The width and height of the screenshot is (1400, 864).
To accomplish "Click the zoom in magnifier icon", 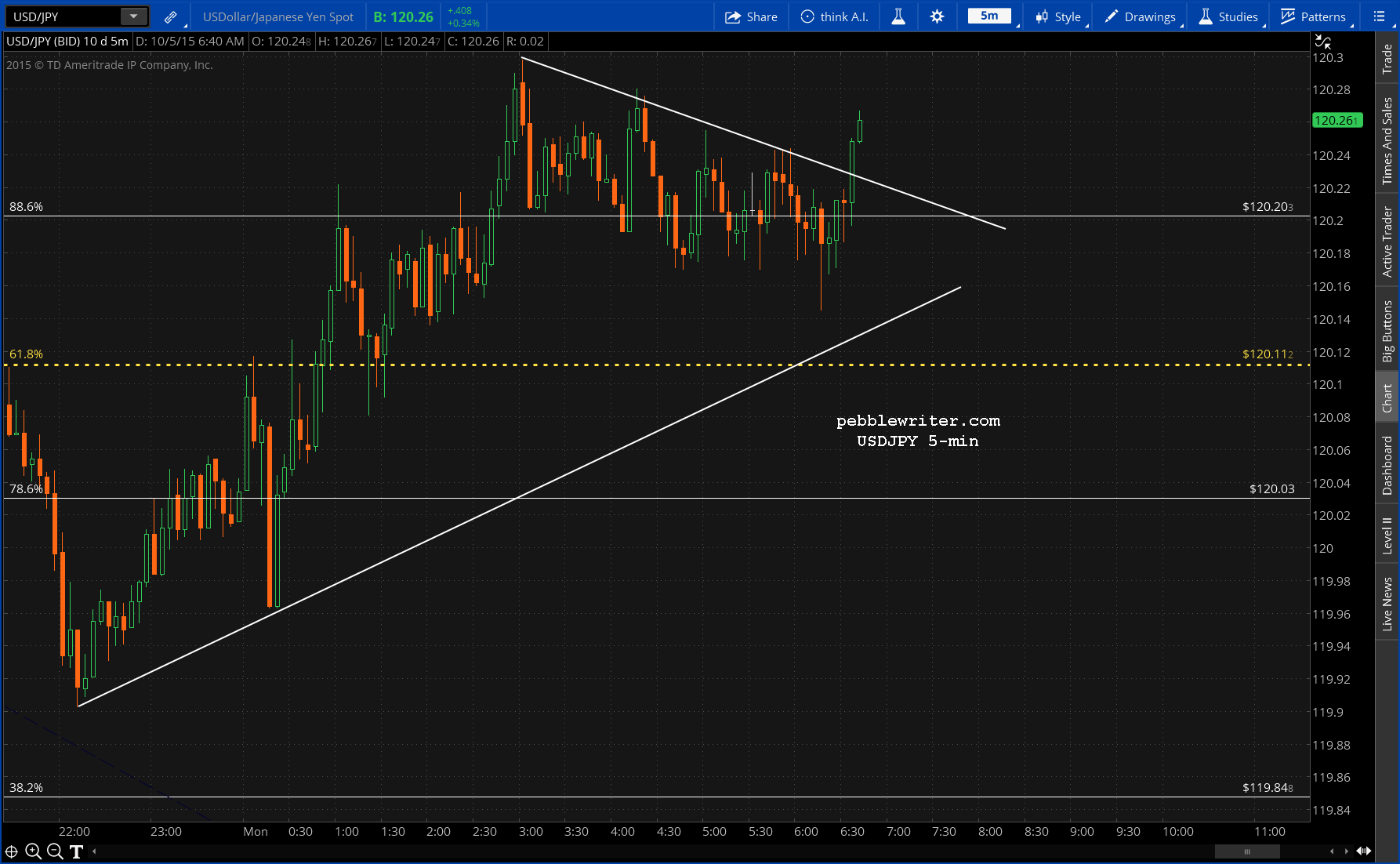I will point(33,851).
